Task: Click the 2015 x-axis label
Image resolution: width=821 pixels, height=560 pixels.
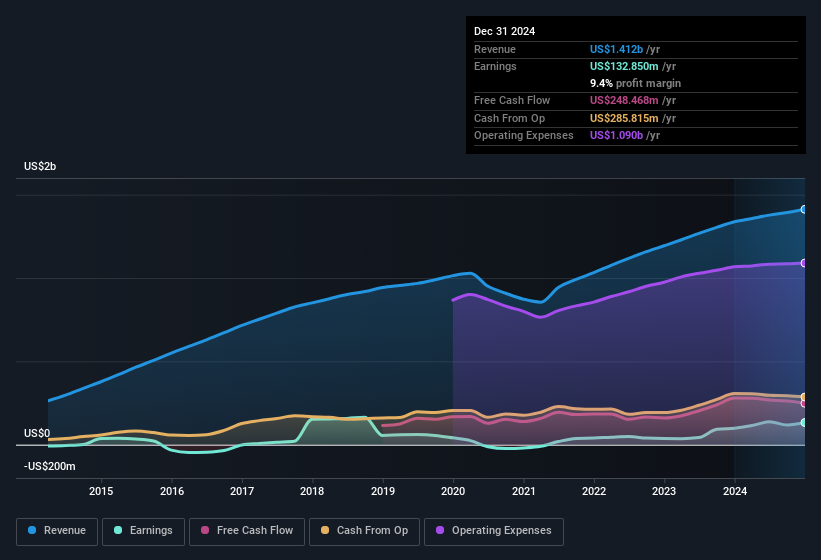Action: (x=101, y=491)
